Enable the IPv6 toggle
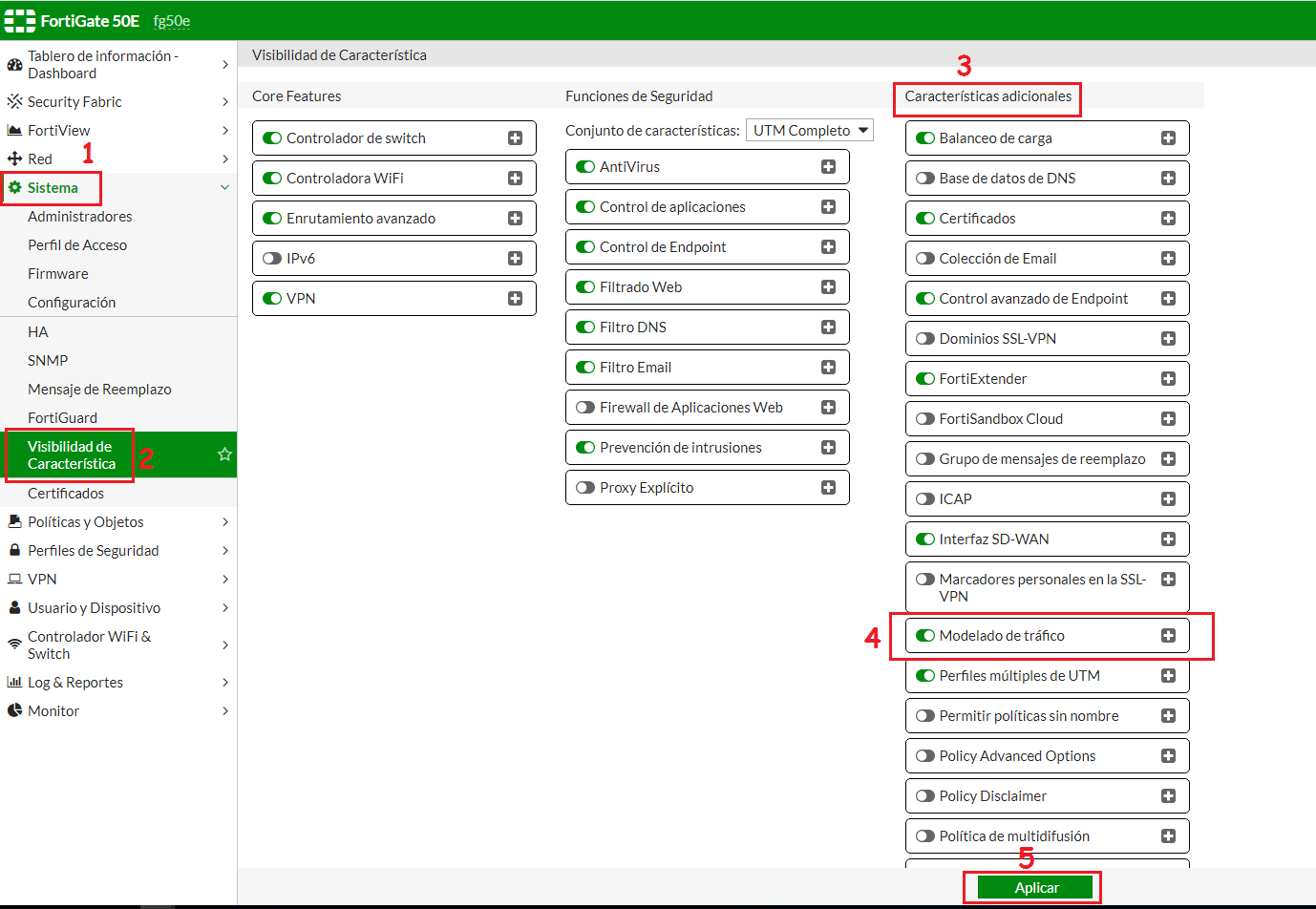This screenshot has width=1316, height=909. click(x=272, y=259)
